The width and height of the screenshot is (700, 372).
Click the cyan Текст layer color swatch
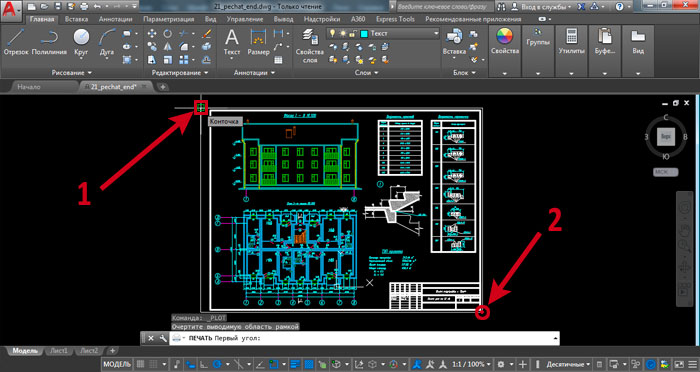tap(364, 33)
